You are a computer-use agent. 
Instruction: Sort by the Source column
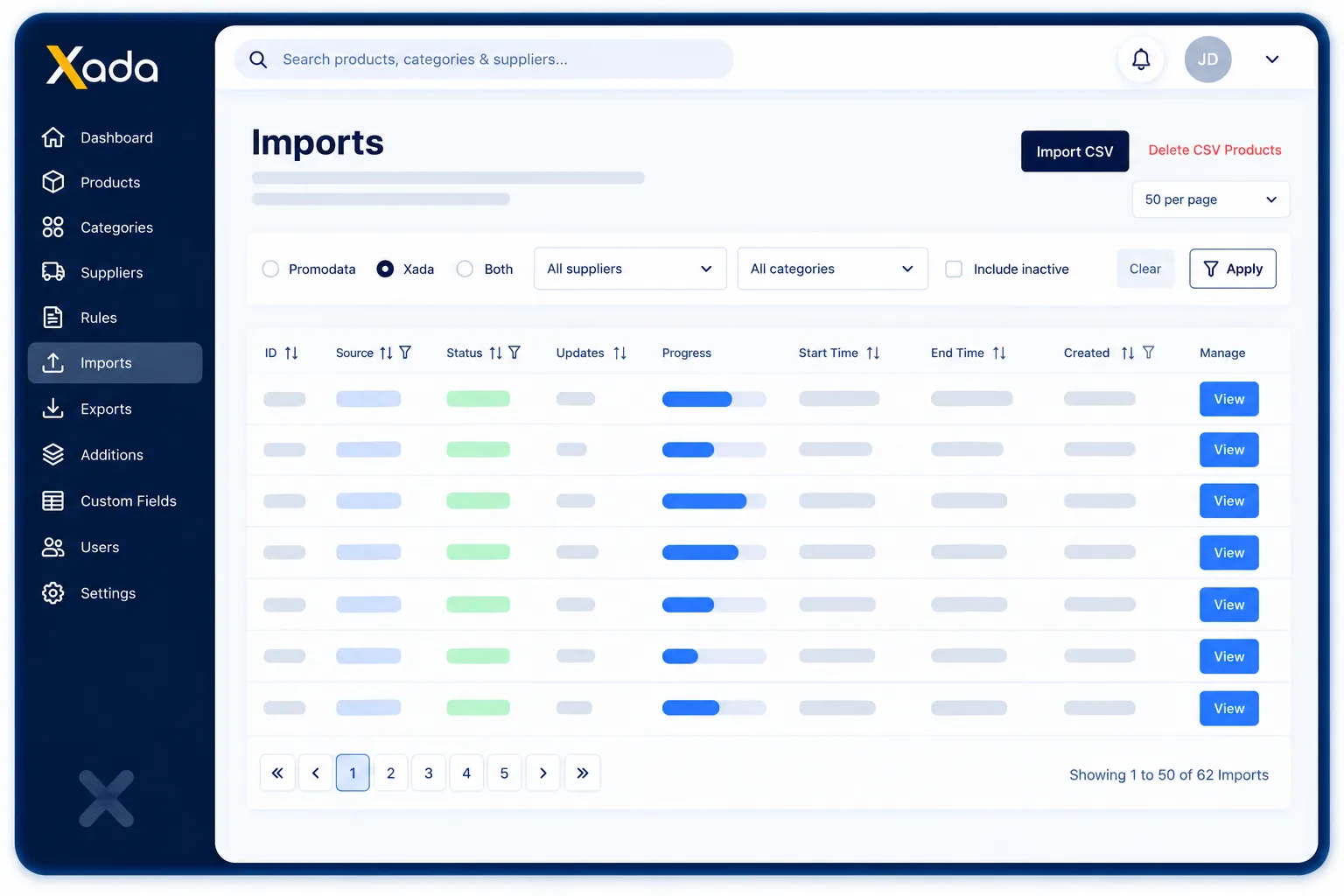pyautogui.click(x=386, y=353)
